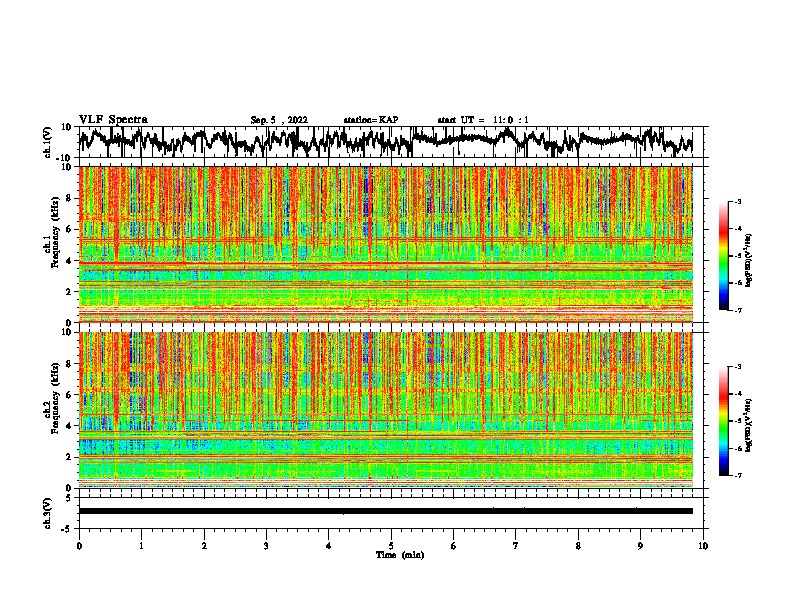Screen dimensions: 792x612
Task: Click the ch.1 color bar '-3' label
Action: pos(737,201)
